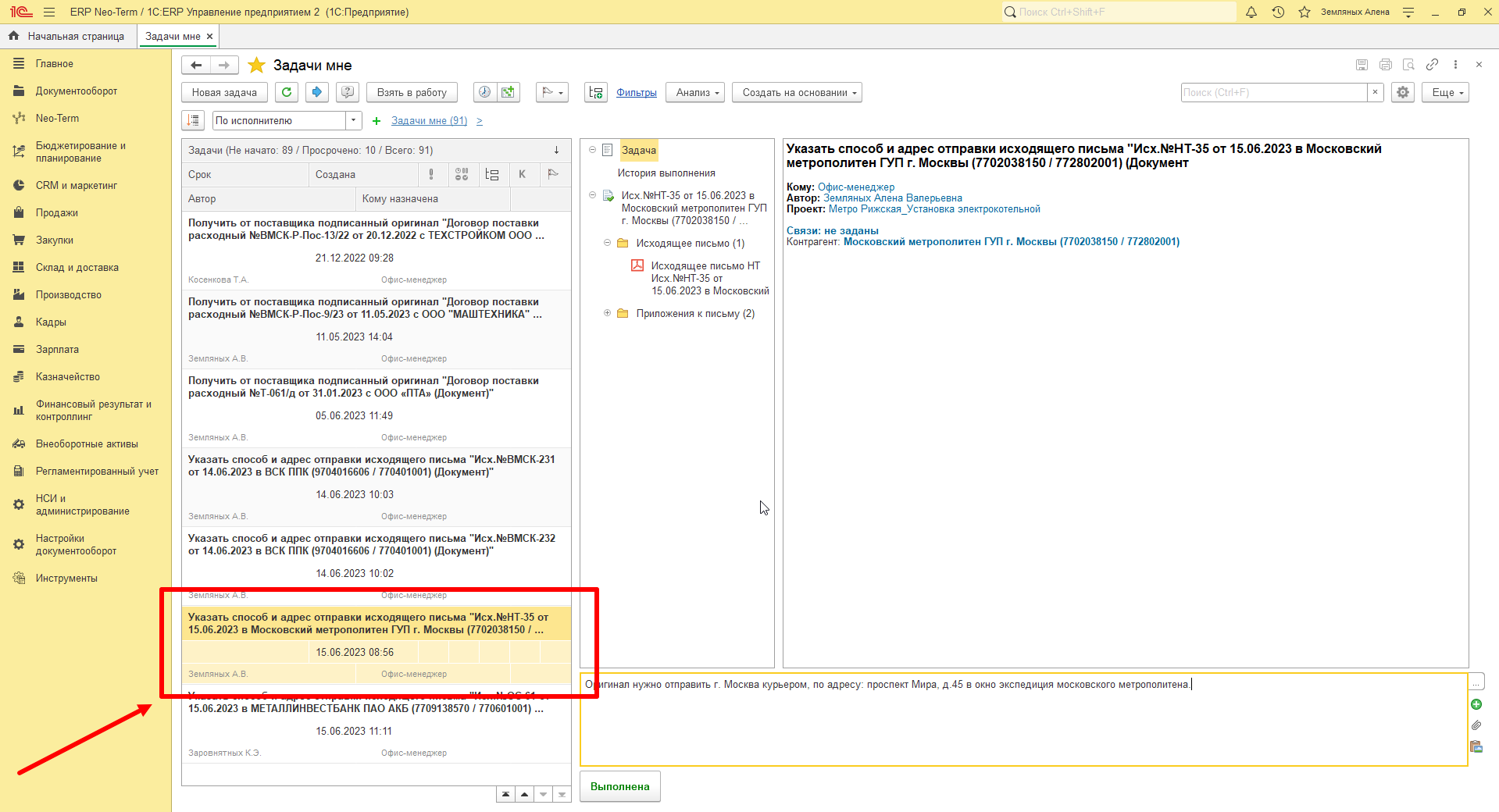Open the Казначейство section in sidebar
The image size is (1499, 812).
pos(68,376)
